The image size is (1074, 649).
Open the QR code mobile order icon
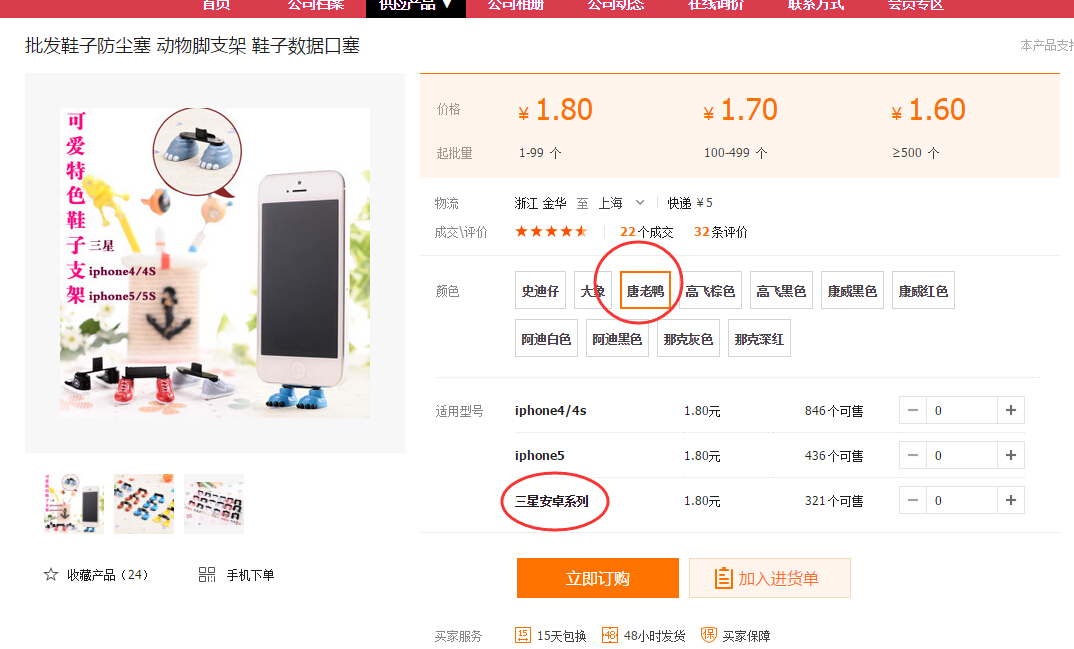[x=207, y=574]
